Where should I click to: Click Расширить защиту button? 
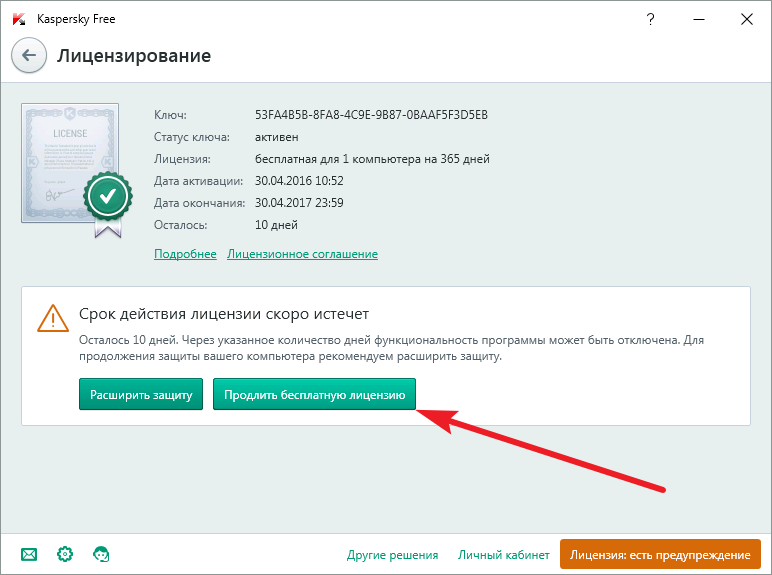click(x=141, y=394)
